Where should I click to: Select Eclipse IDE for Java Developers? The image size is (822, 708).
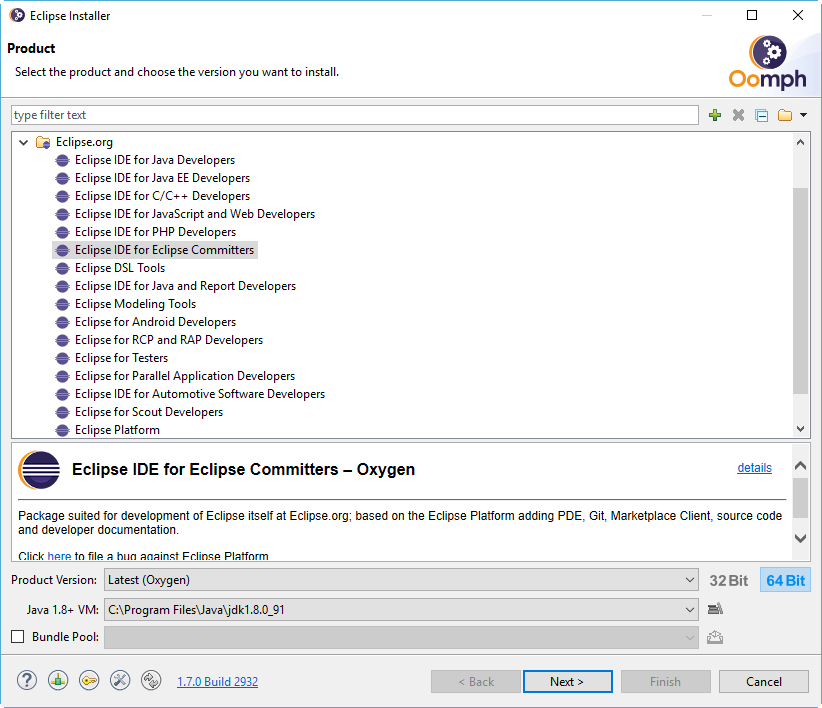pos(145,160)
